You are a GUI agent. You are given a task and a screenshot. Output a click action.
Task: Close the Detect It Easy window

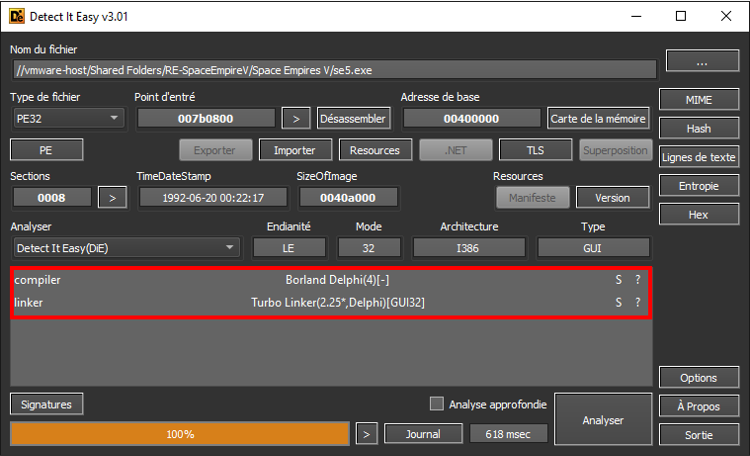[726, 16]
